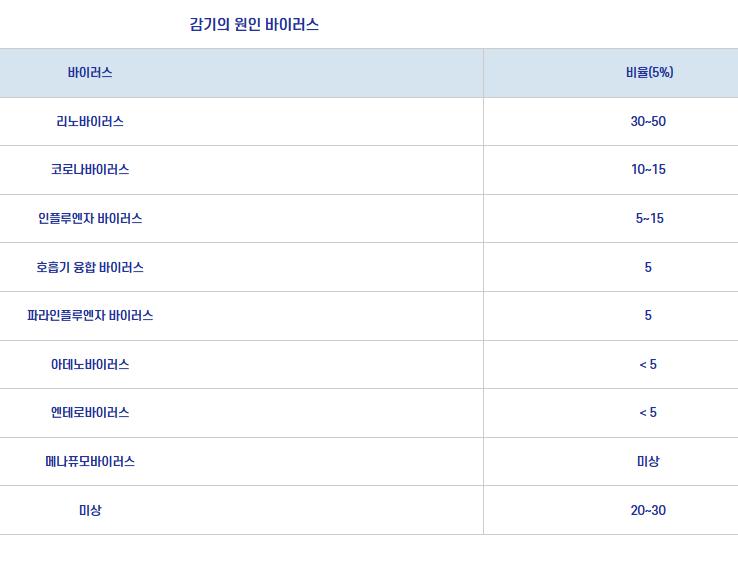Screen dimensions: 738x568
Task: Click the 30~50 value for 리노바이러스
Action: (x=648, y=121)
